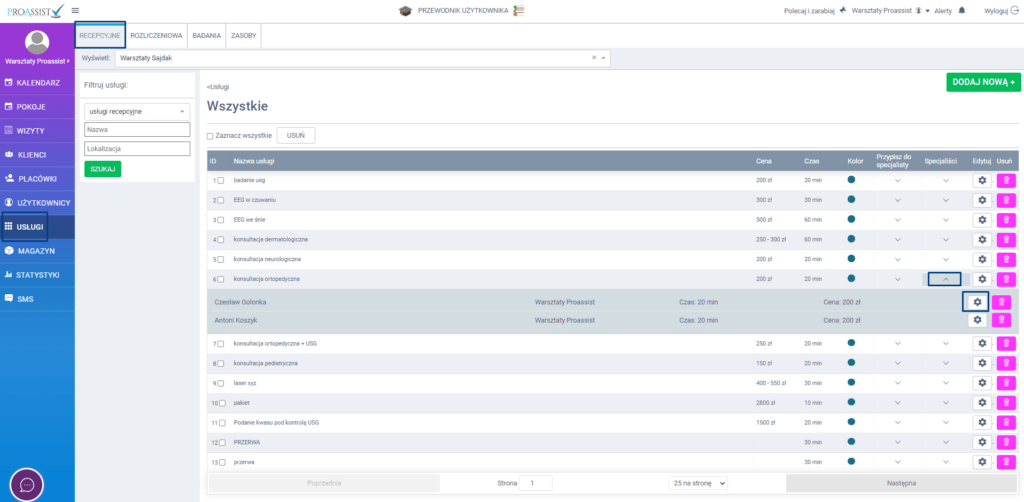Open MAGAZYN in the sidebar

coord(37,251)
